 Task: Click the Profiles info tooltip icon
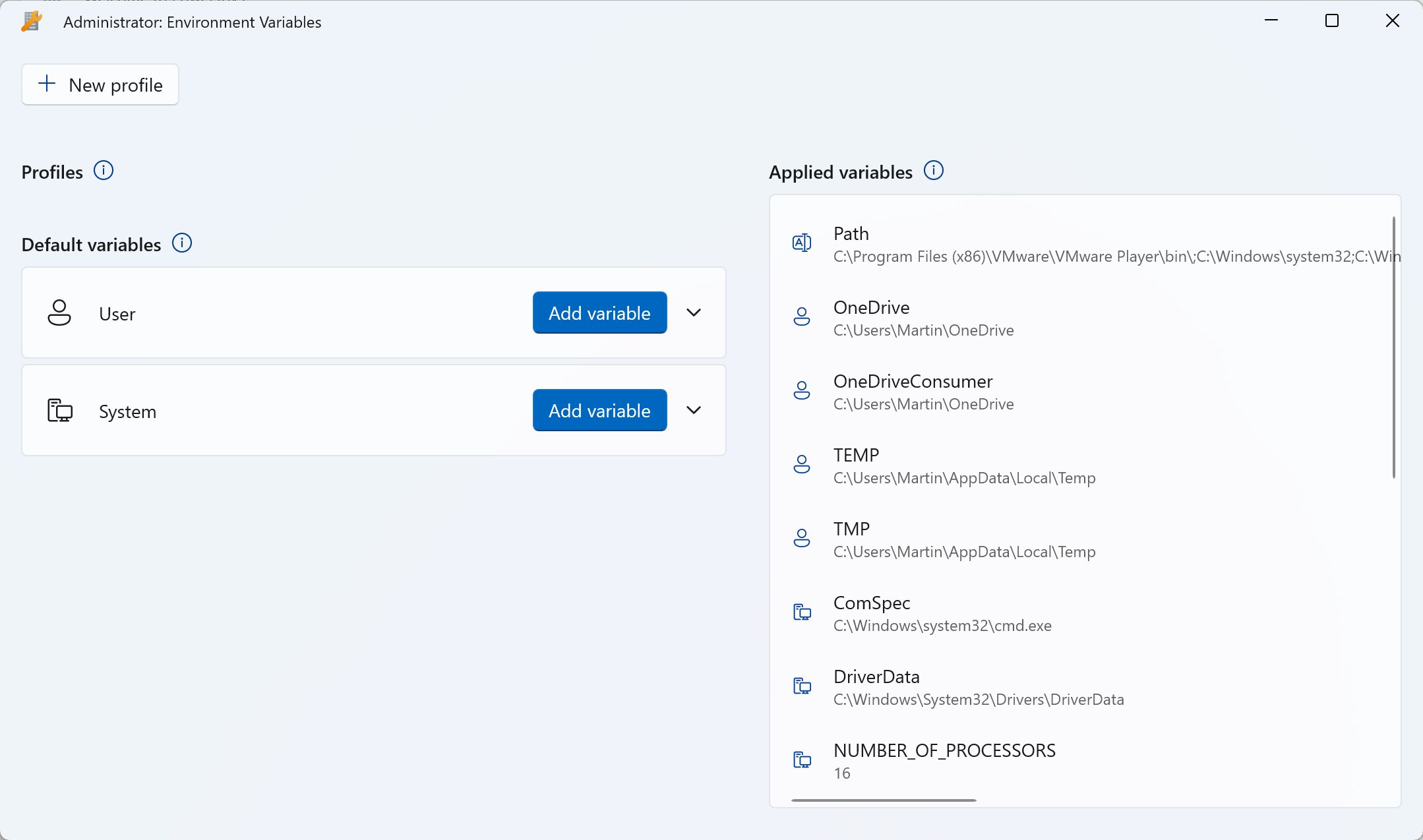104,171
